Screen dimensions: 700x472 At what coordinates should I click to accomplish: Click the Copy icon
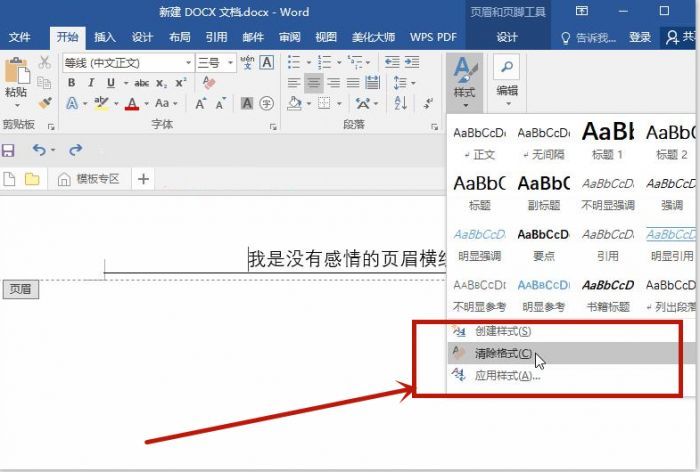[44, 83]
